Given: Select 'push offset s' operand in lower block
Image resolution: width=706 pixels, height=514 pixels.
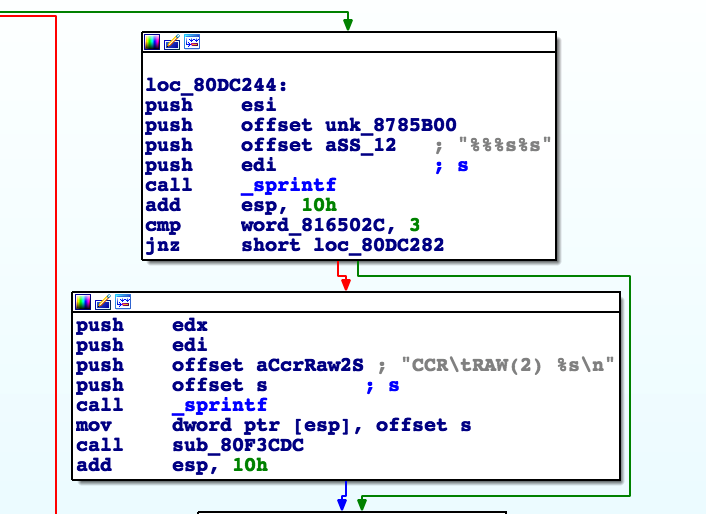Looking at the screenshot, I should pos(220,385).
